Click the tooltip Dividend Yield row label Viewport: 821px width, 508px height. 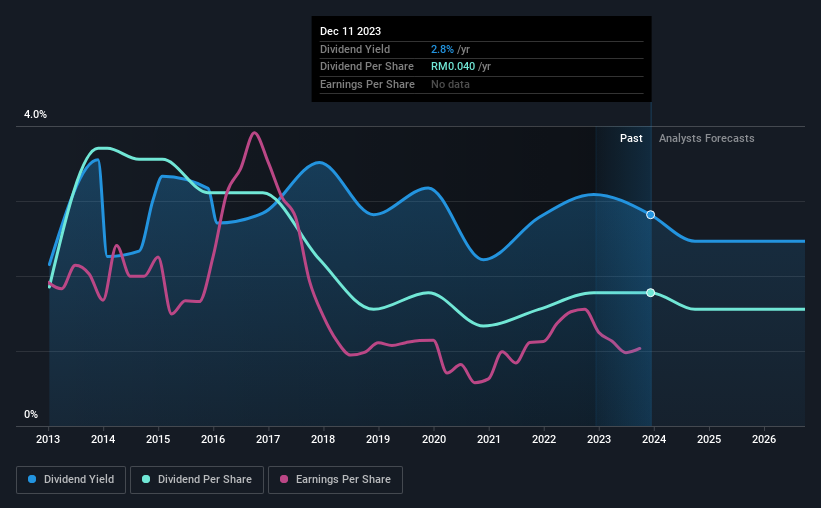click(355, 49)
